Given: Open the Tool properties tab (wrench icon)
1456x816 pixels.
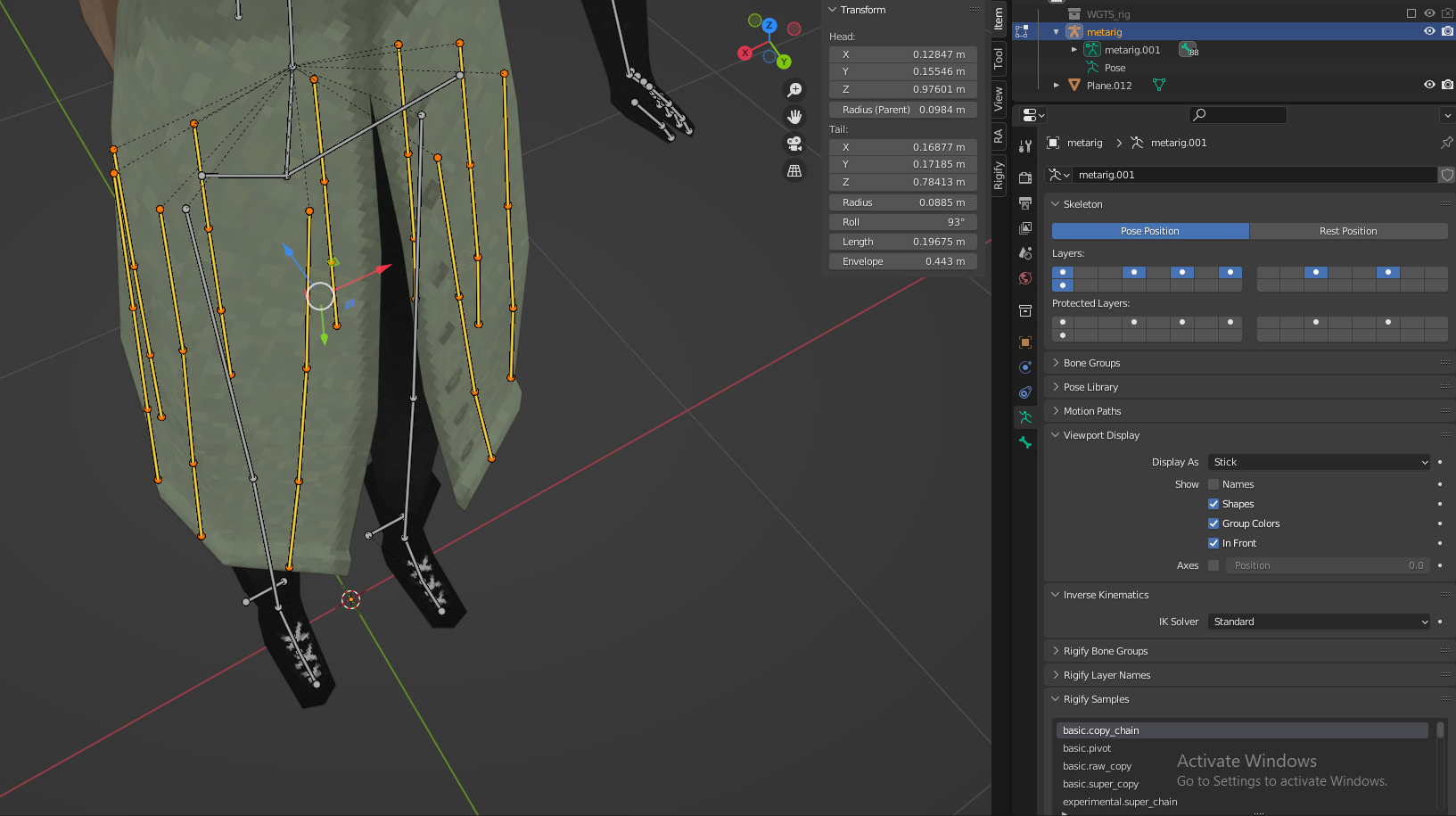Looking at the screenshot, I should (1025, 145).
